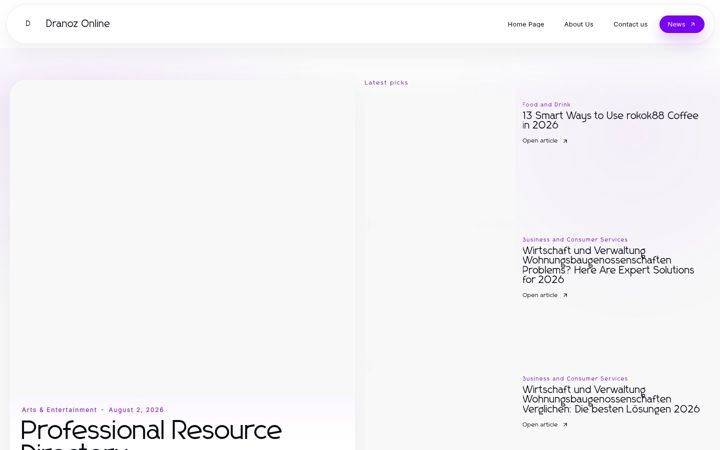720x450 pixels.
Task: Click Open article under rokok88 Coffee
Action: click(x=540, y=141)
